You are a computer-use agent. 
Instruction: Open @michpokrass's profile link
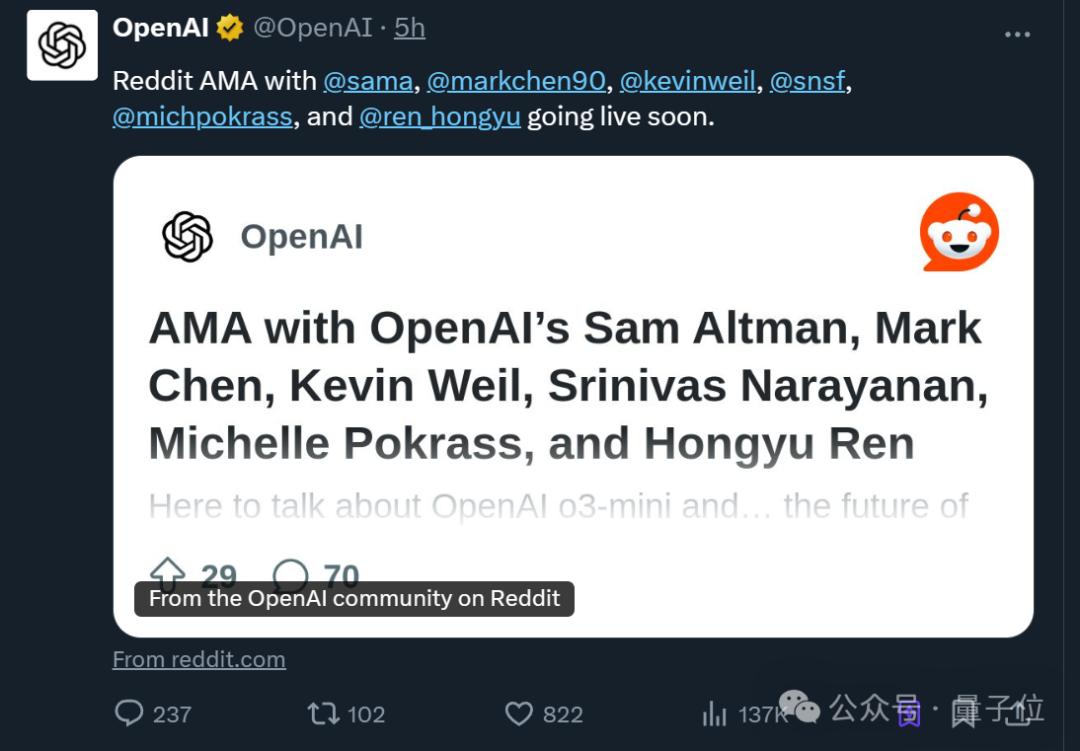click(x=201, y=116)
